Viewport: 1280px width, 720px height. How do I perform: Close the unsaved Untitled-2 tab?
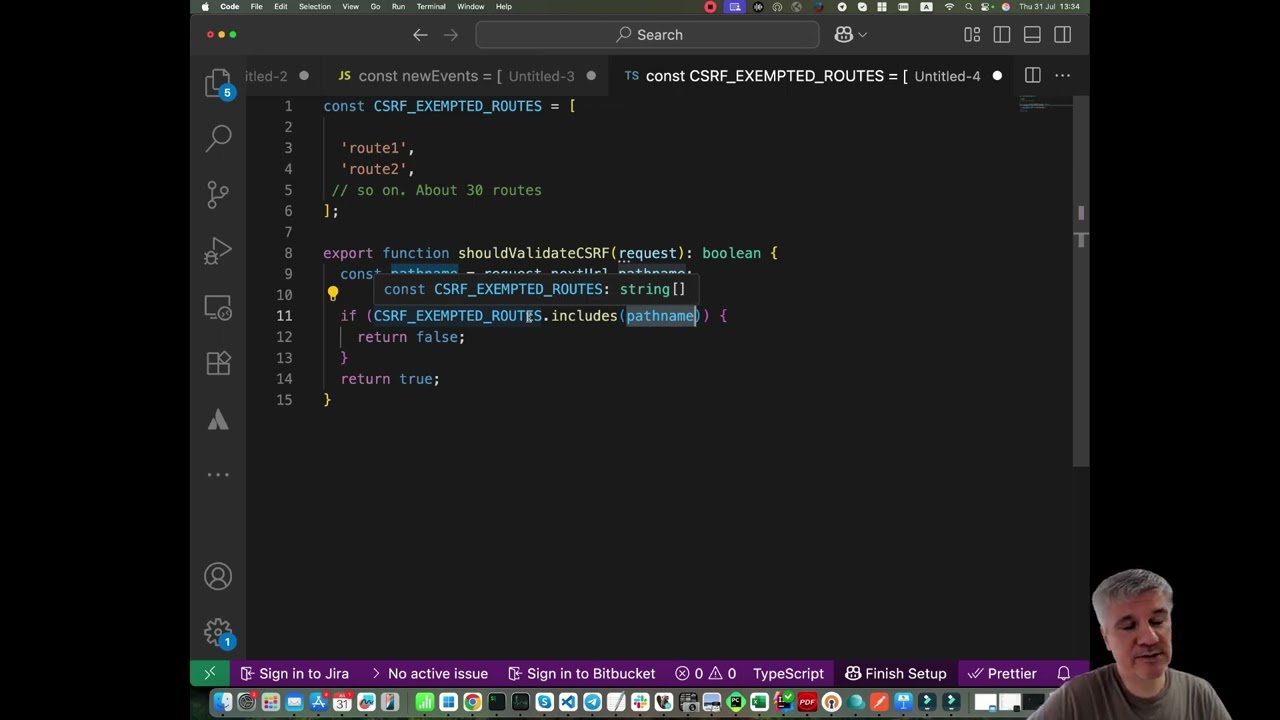304,76
